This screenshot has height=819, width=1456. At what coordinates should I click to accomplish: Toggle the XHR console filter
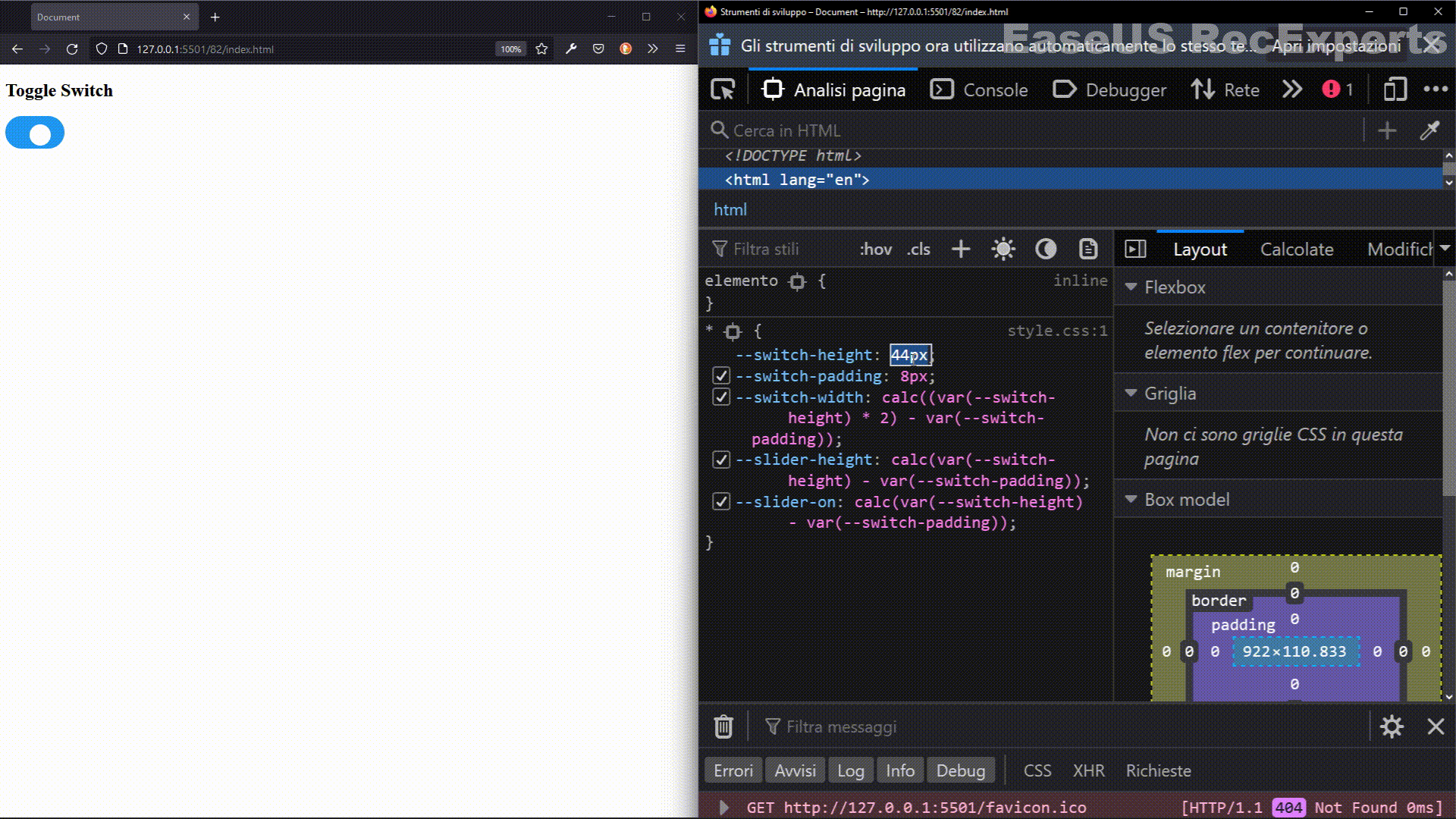point(1088,770)
